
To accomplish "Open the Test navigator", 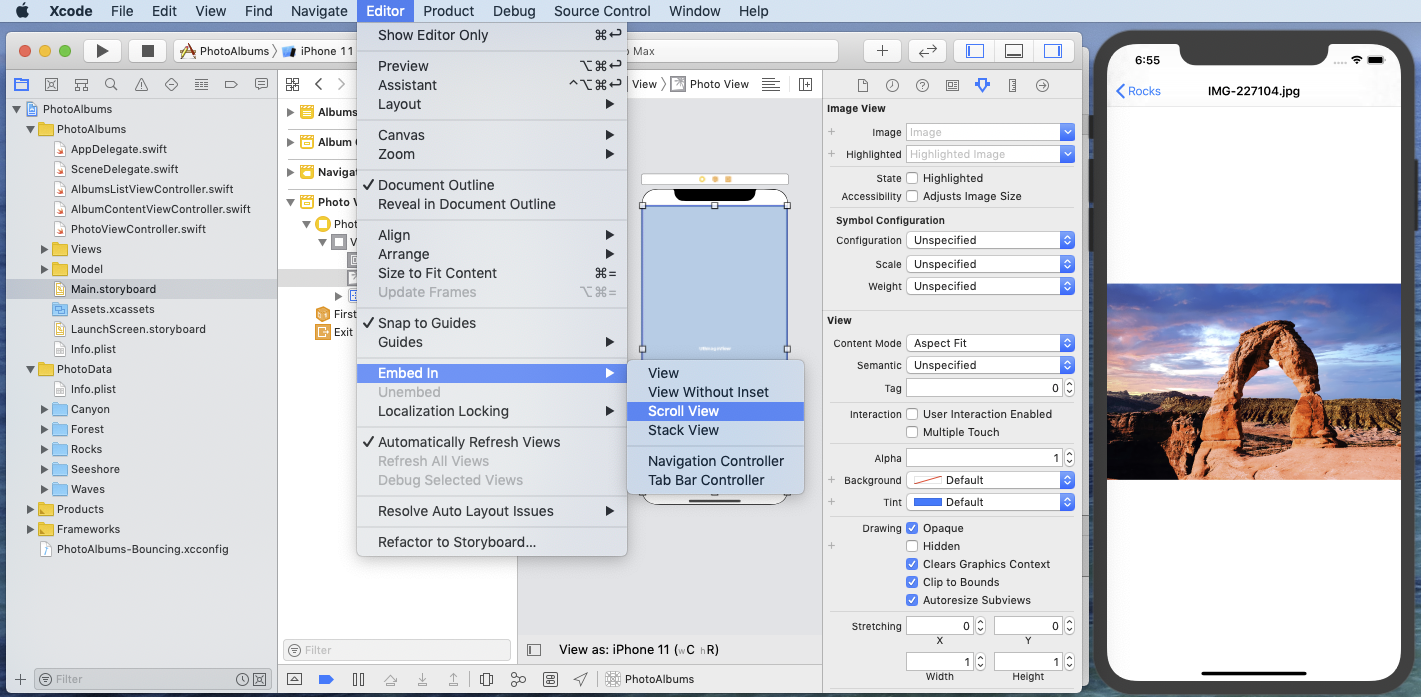I will coord(171,85).
